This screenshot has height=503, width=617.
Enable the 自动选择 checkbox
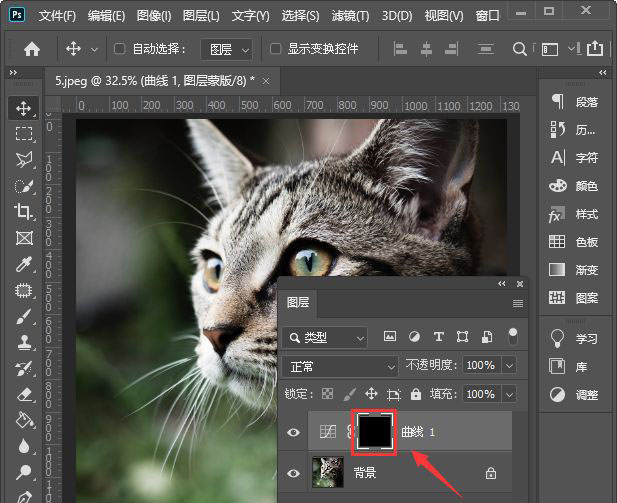click(120, 49)
